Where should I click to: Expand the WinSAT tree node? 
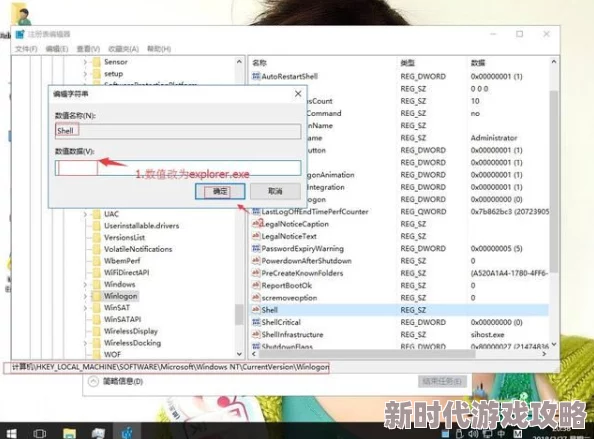coord(85,308)
